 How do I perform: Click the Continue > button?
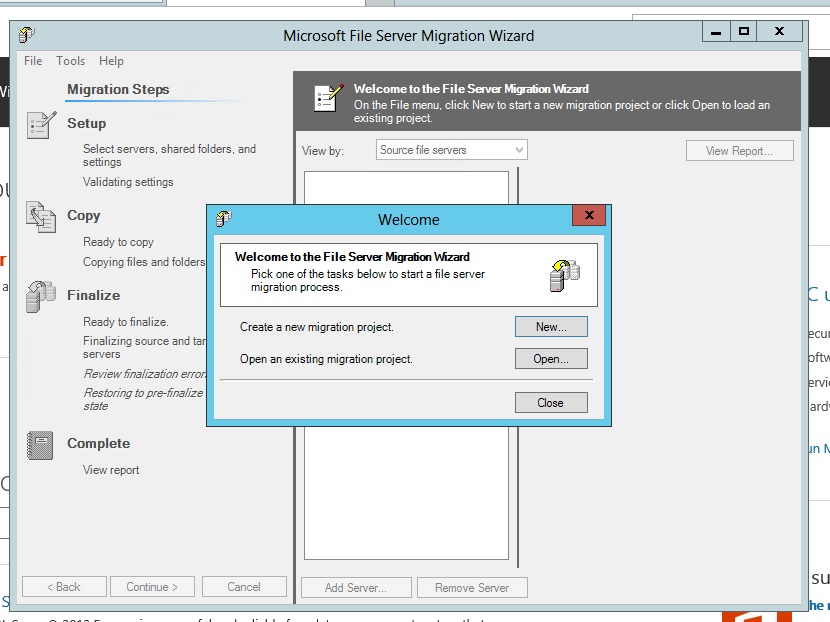point(152,587)
